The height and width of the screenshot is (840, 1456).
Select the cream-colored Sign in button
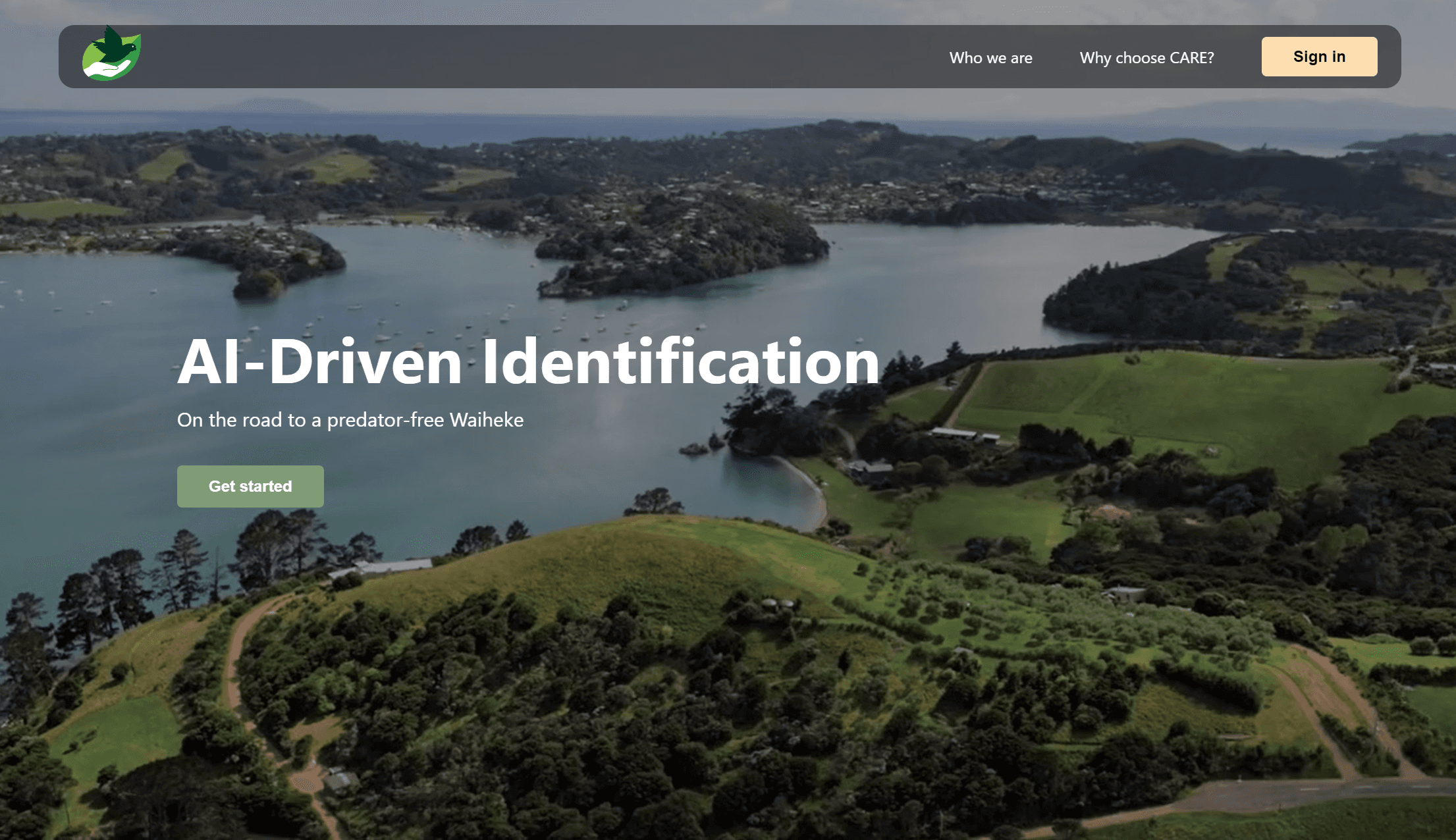coord(1319,57)
